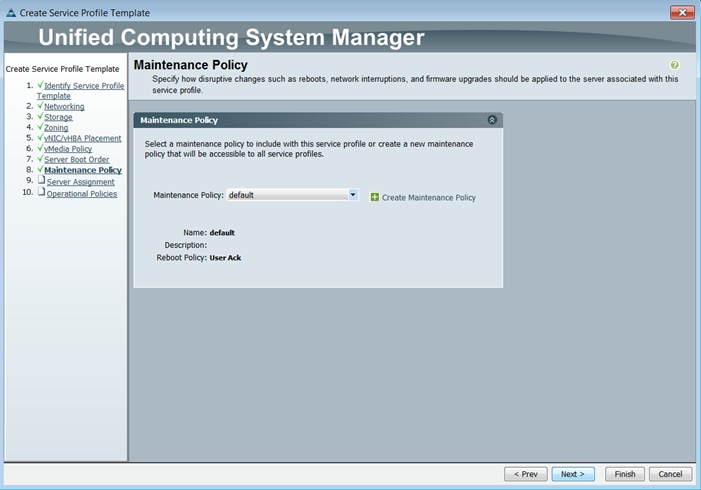Click the Name value default
The height and width of the screenshot is (490, 701).
pyautogui.click(x=222, y=233)
